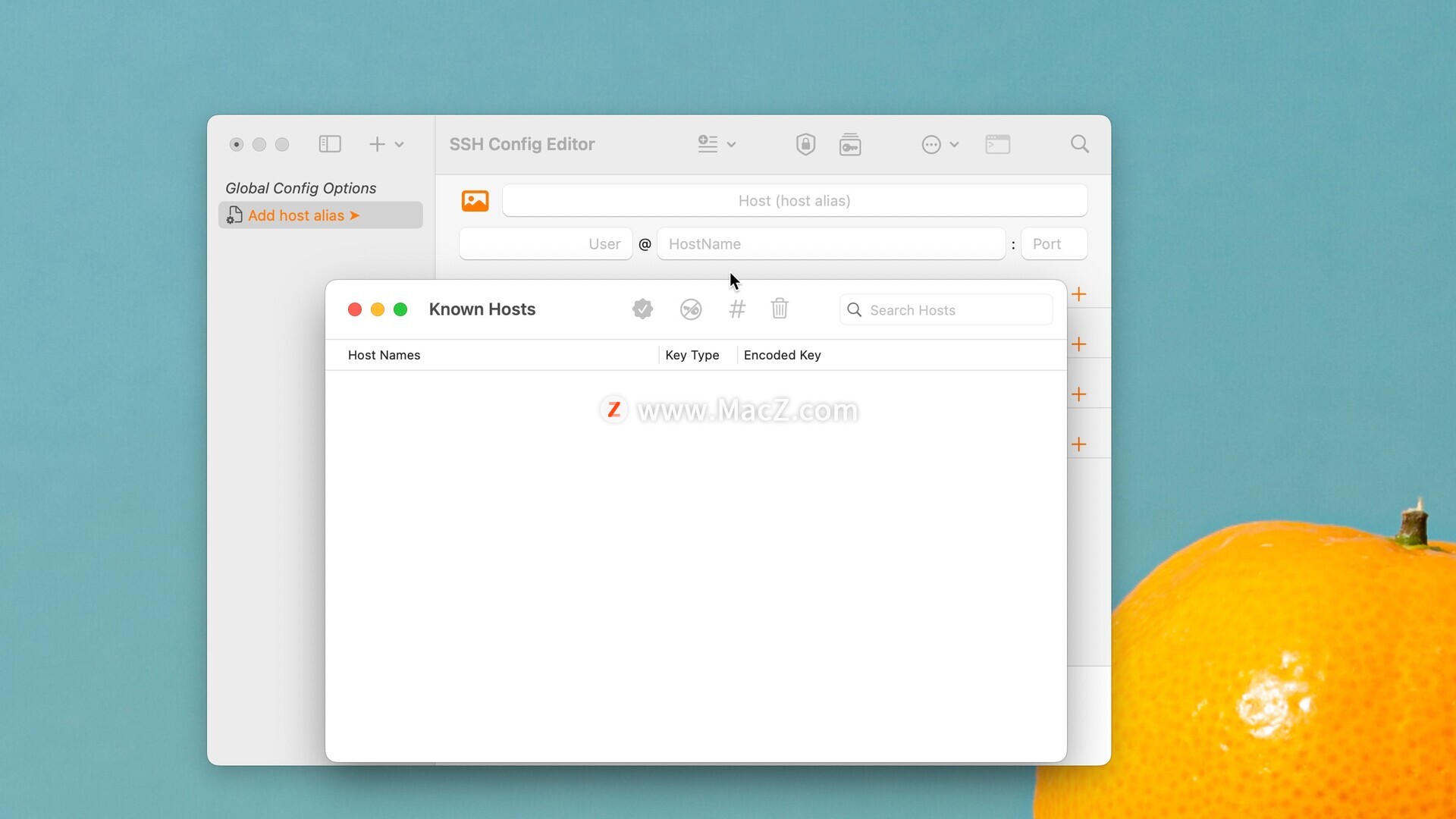Image resolution: width=1456 pixels, height=819 pixels.
Task: Focus the Host (host alias) field
Action: pyautogui.click(x=795, y=201)
